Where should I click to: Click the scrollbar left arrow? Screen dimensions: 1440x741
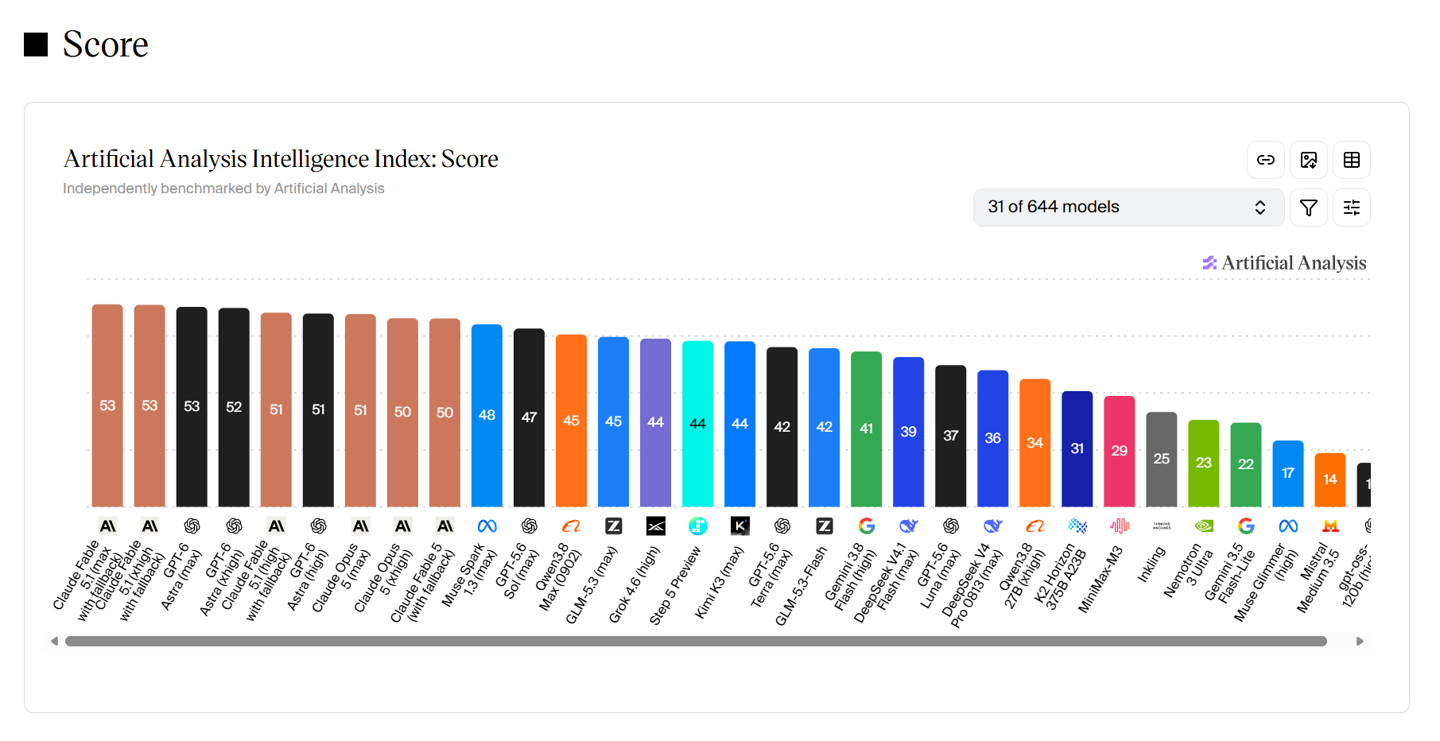tap(54, 641)
